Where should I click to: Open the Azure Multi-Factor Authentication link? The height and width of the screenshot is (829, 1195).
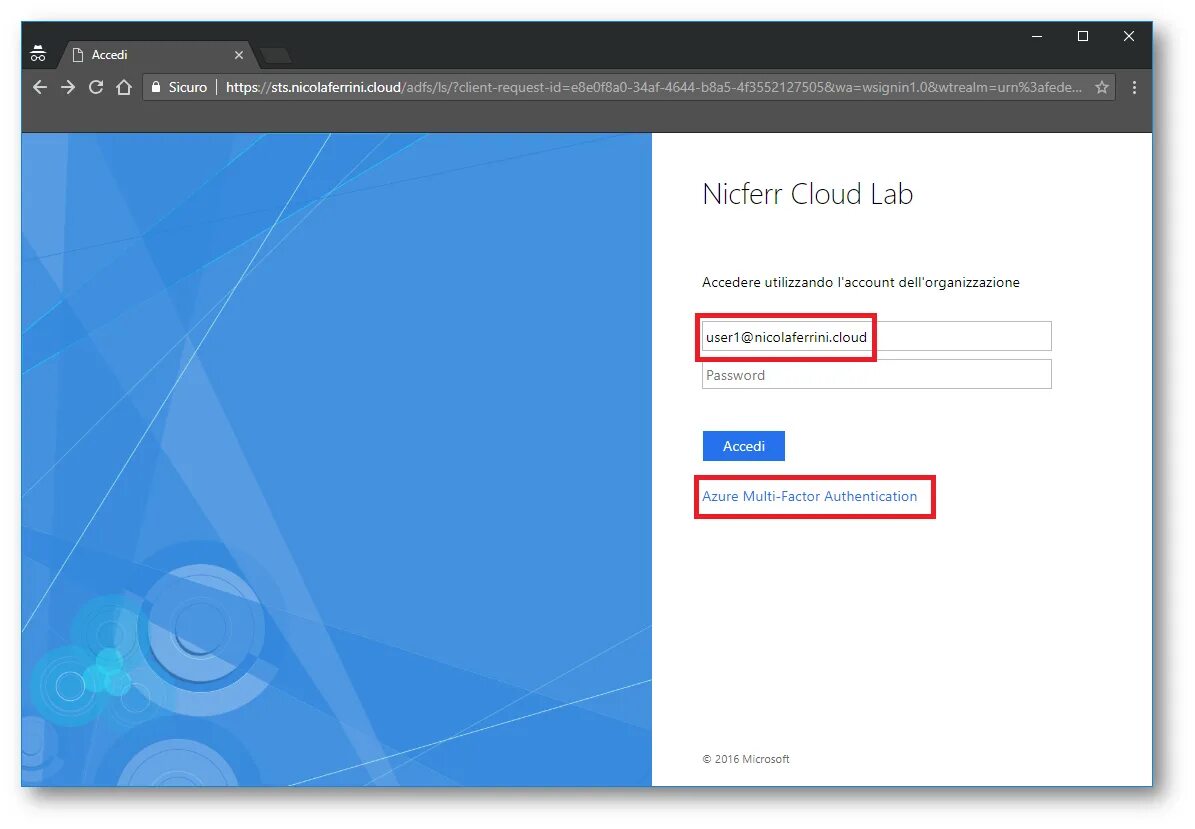[x=809, y=496]
